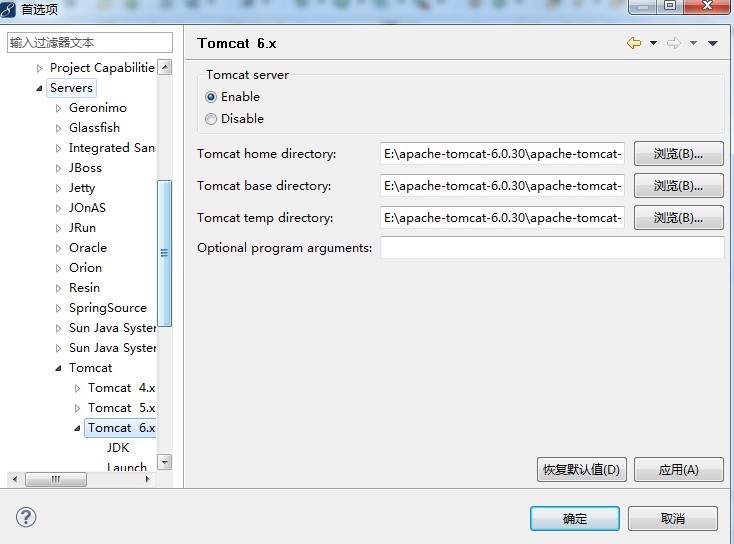Screen dimensions: 734x544
Task: Expand the JRun server node
Action: point(58,228)
